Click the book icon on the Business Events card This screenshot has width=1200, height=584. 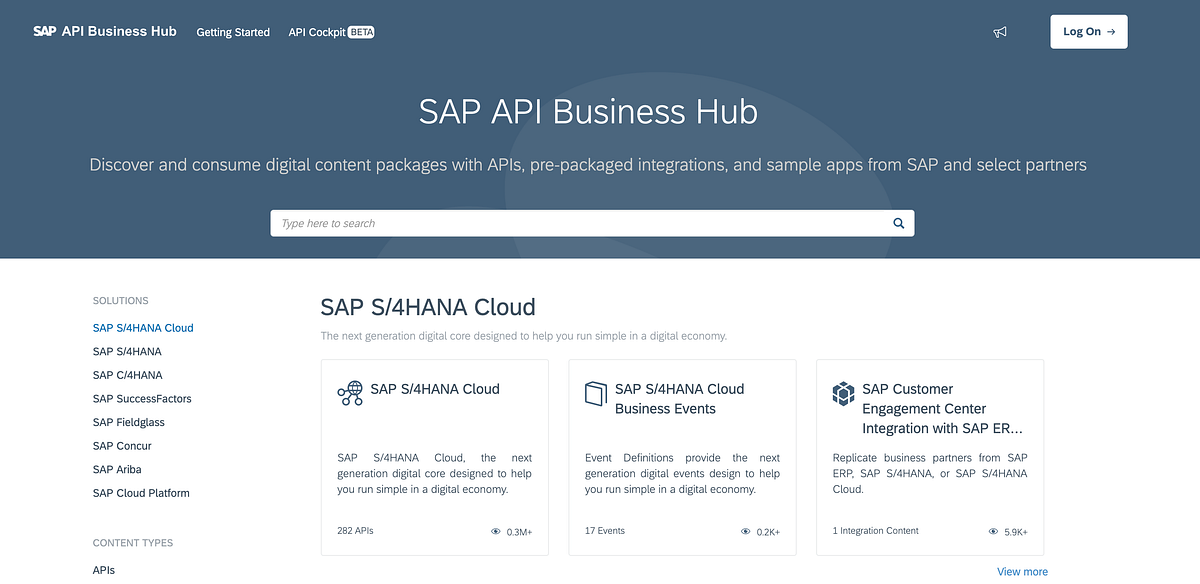click(x=596, y=393)
